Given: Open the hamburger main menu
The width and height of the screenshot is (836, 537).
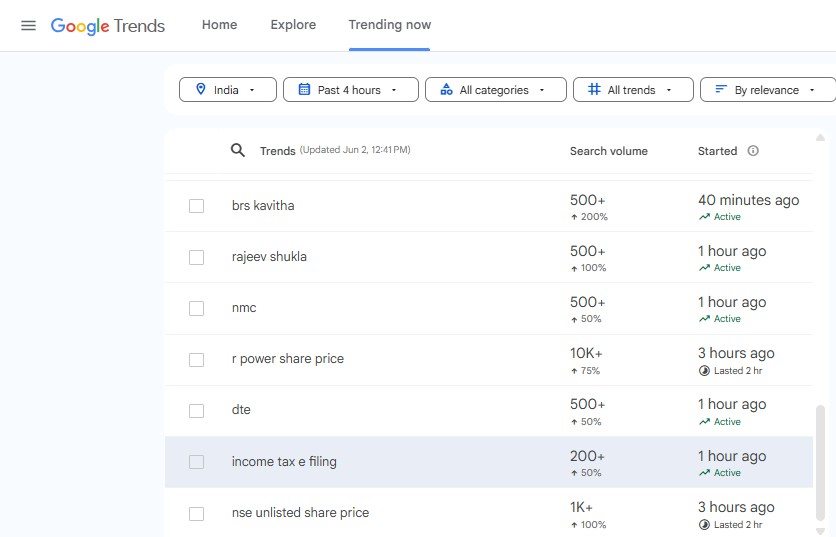Looking at the screenshot, I should tap(28, 25).
